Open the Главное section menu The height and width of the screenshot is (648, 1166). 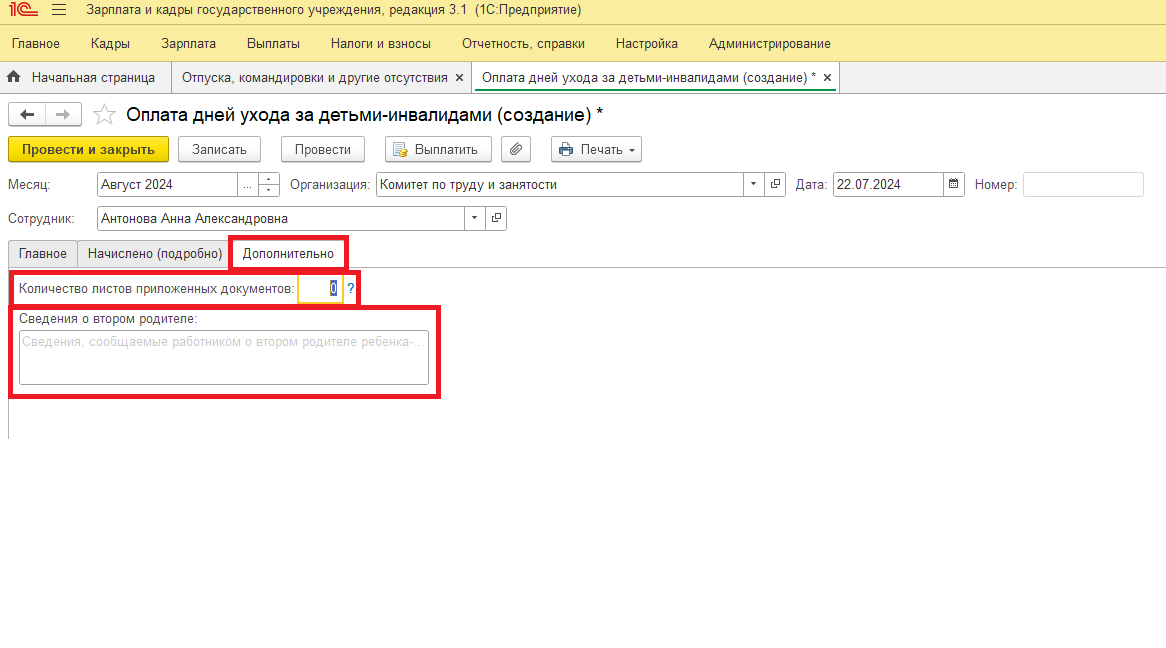(36, 43)
